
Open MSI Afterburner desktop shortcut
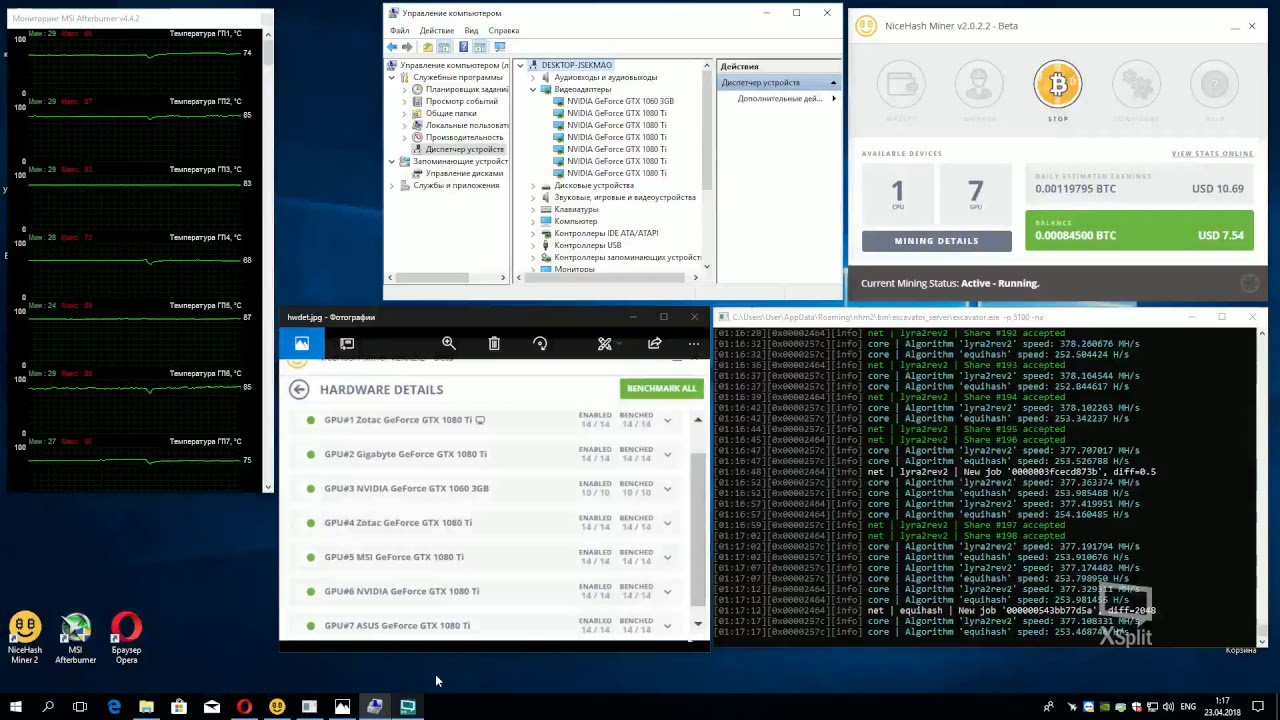[75, 638]
